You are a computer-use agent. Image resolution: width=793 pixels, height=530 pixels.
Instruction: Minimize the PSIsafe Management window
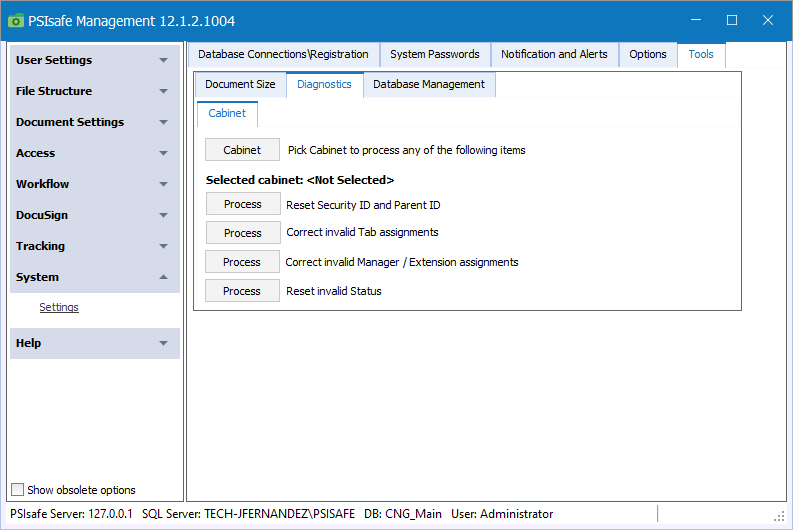[x=696, y=20]
